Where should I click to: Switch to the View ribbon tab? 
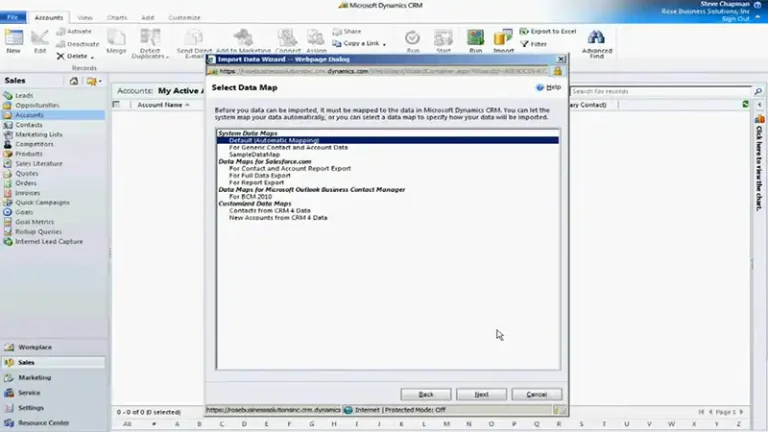pyautogui.click(x=85, y=18)
